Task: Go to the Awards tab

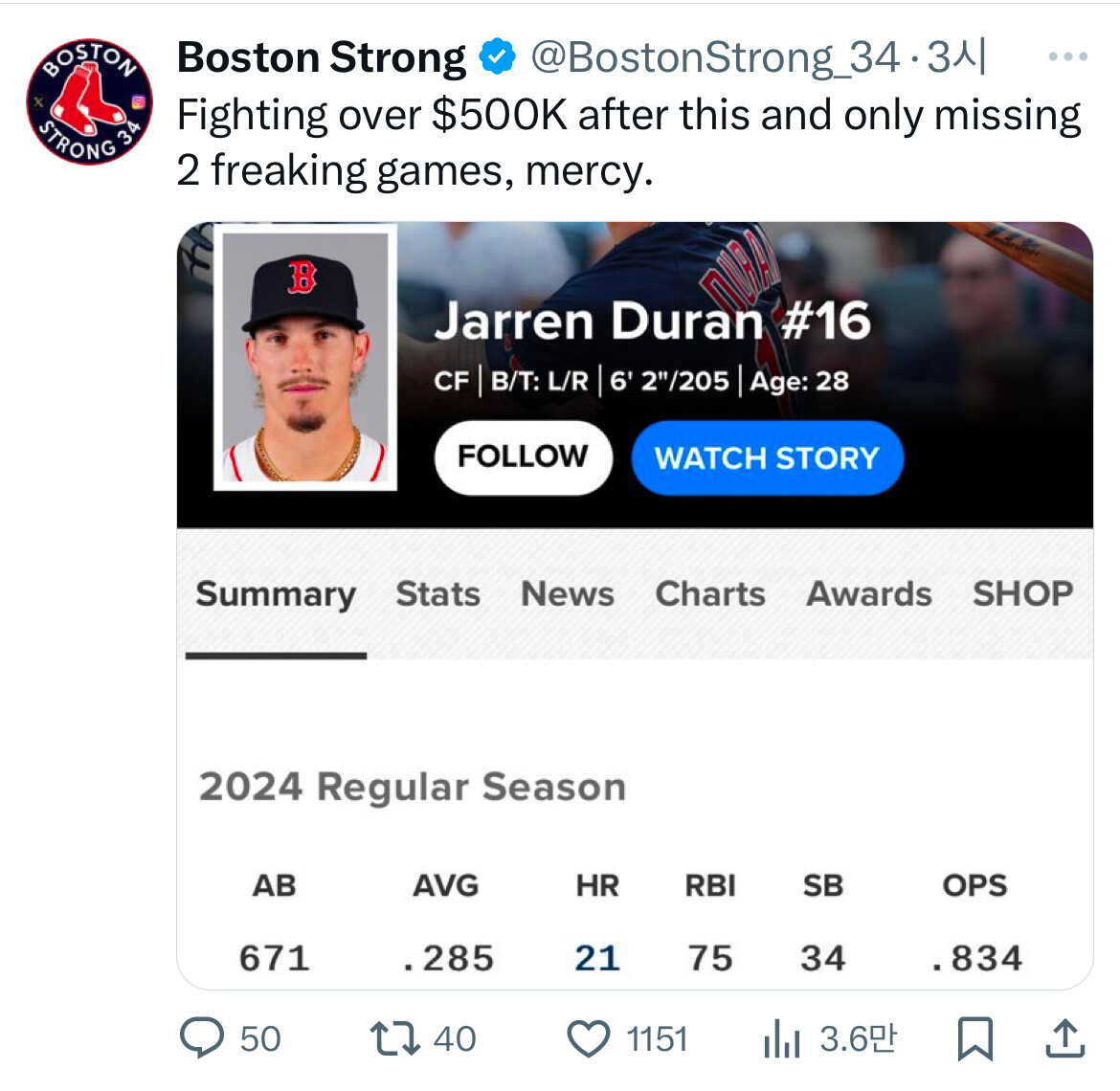Action: pos(868,594)
